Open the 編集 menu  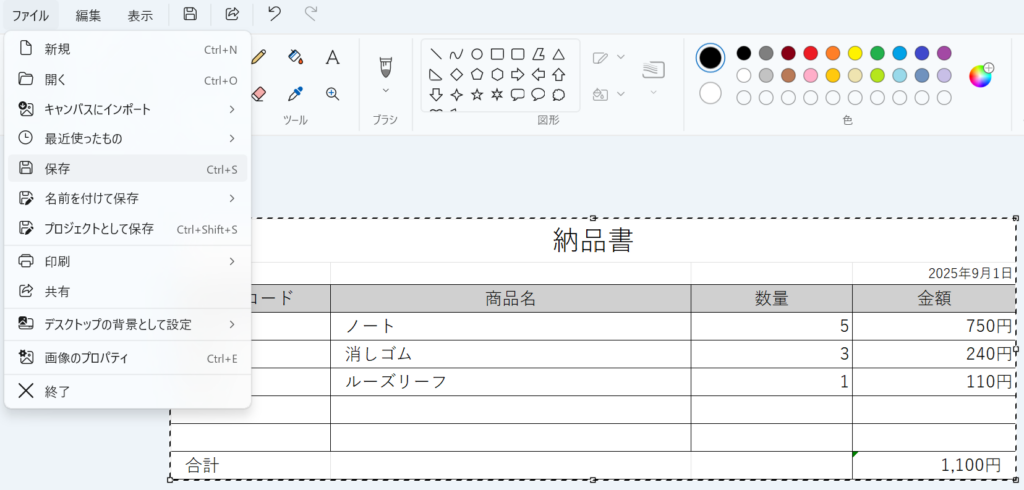(88, 16)
